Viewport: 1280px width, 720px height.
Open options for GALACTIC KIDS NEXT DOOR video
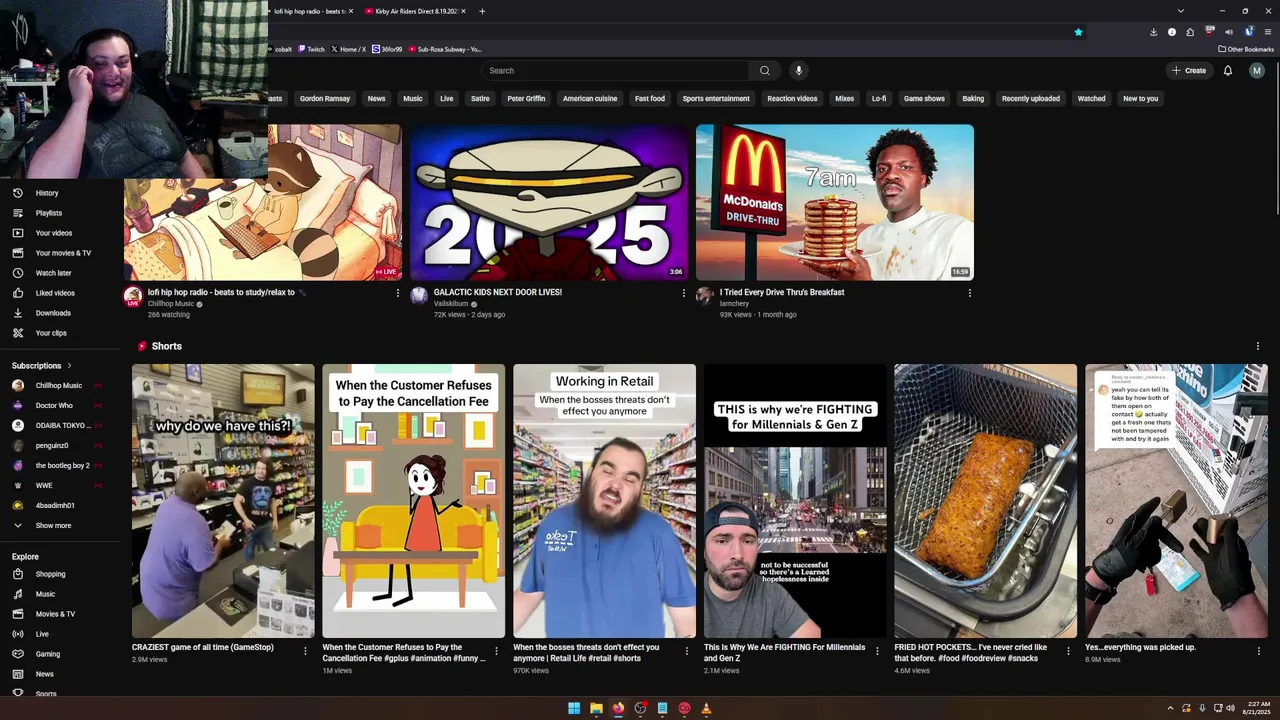coord(684,293)
